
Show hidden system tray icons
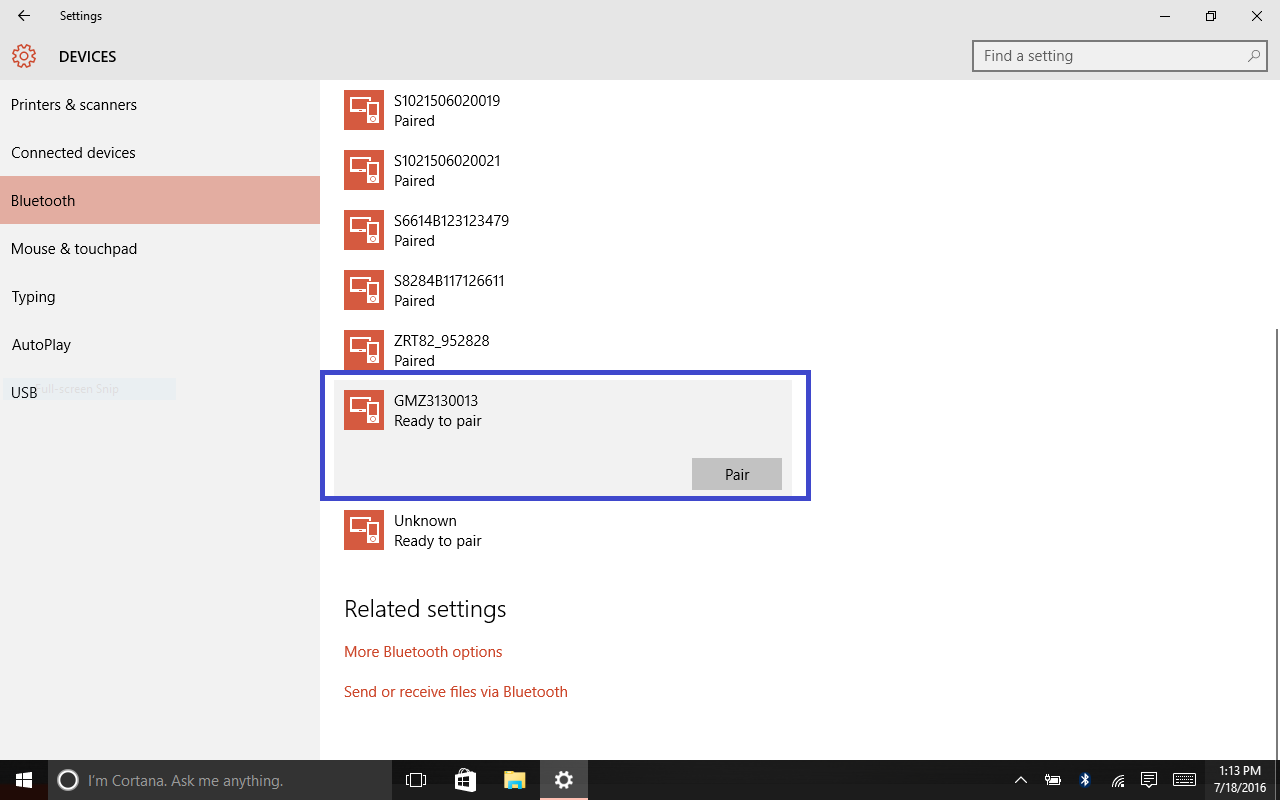1020,780
